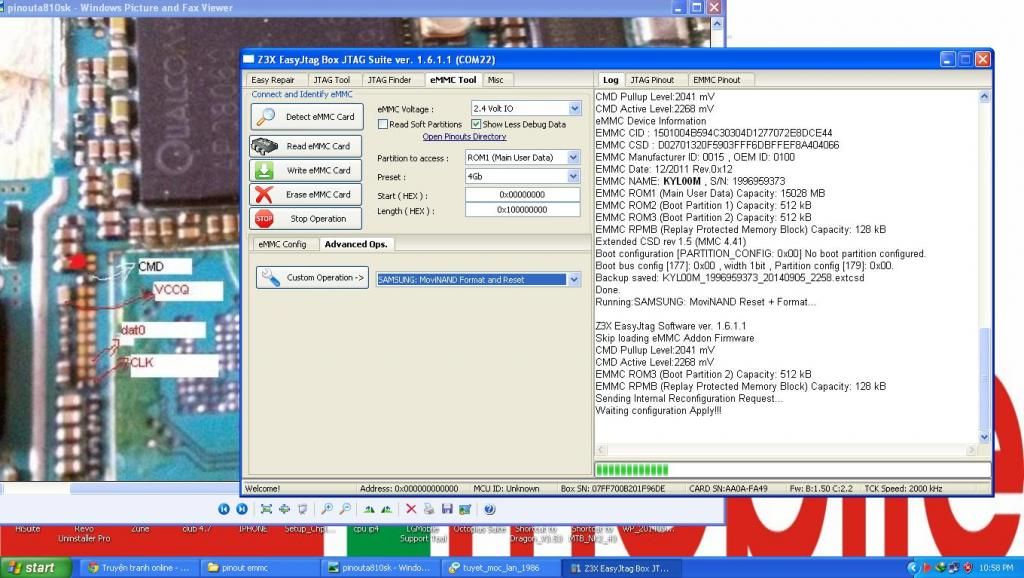Switch to tuyet_moc_lan_1986 taskbar window
Viewport: 1024px width, 578px height.
point(502,568)
